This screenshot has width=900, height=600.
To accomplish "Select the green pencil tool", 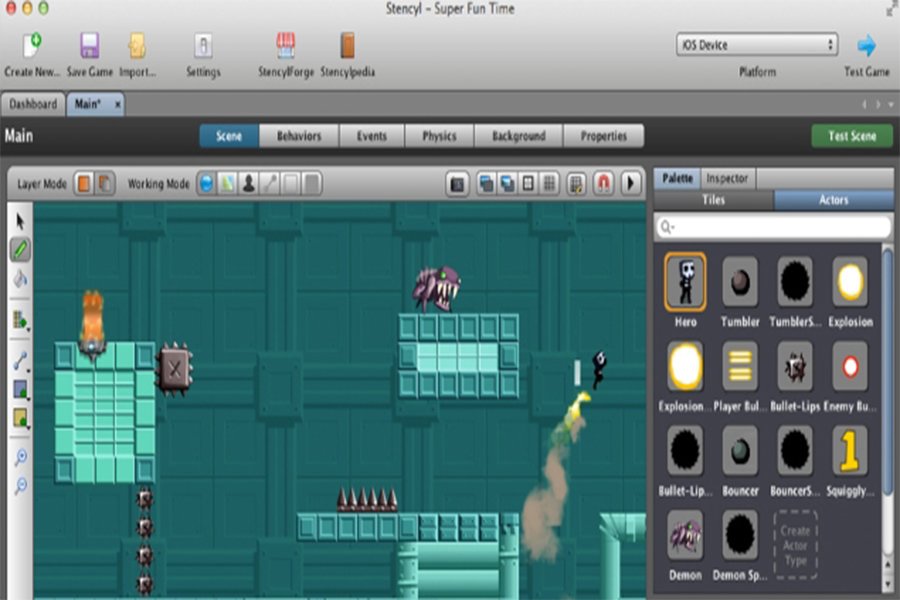I will point(21,250).
